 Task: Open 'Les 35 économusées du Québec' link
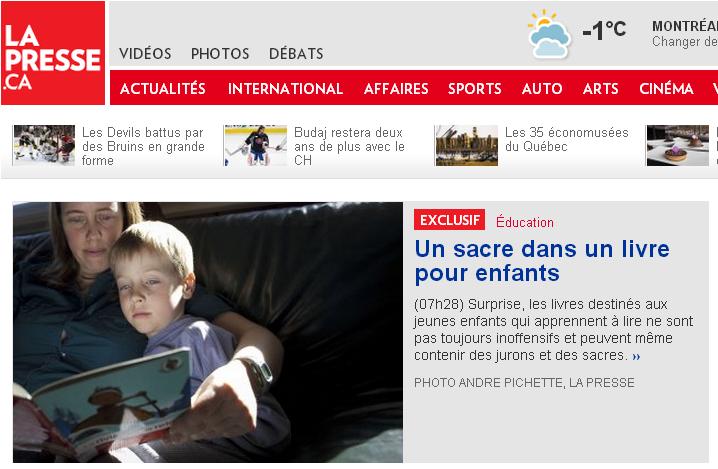coord(566,139)
